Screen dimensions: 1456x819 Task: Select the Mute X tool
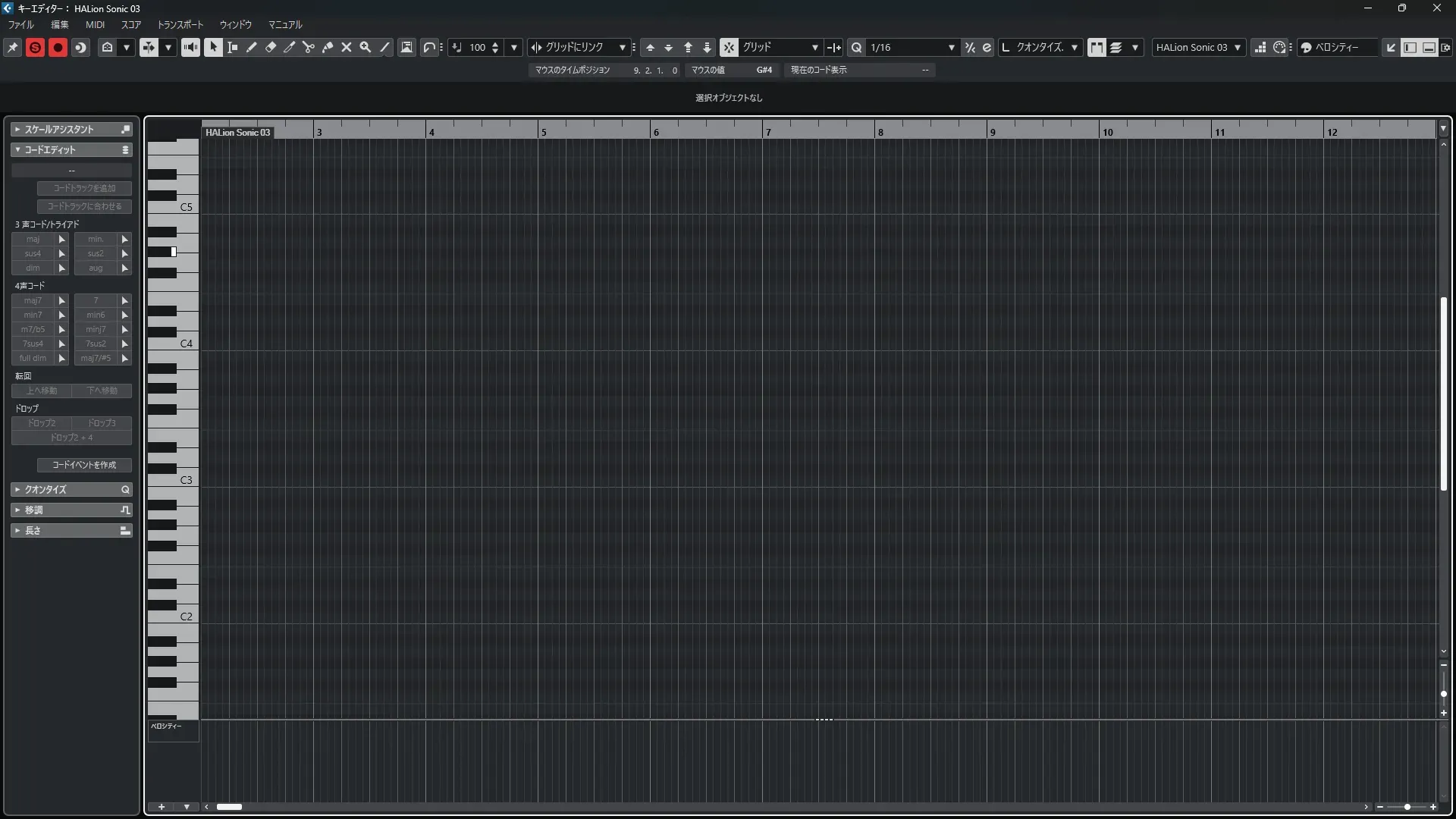coord(347,47)
